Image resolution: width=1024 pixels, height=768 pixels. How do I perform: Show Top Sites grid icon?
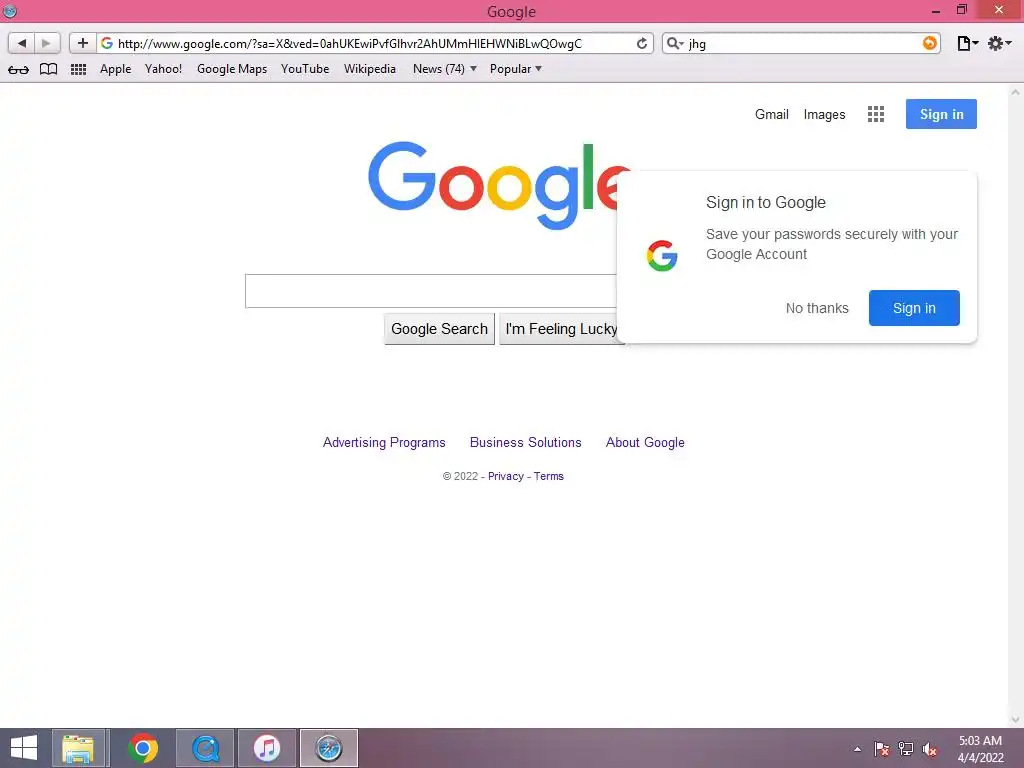(x=78, y=69)
